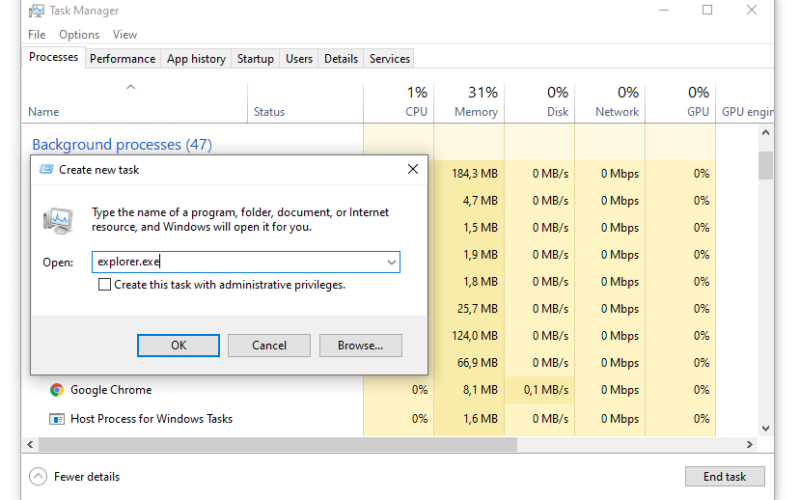Confirm new task with OK button

(x=179, y=345)
